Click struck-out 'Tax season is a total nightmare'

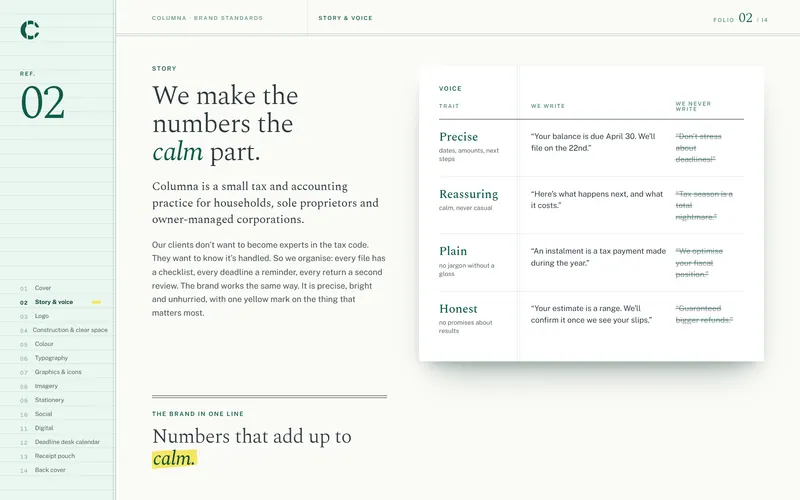pyautogui.click(x=704, y=205)
